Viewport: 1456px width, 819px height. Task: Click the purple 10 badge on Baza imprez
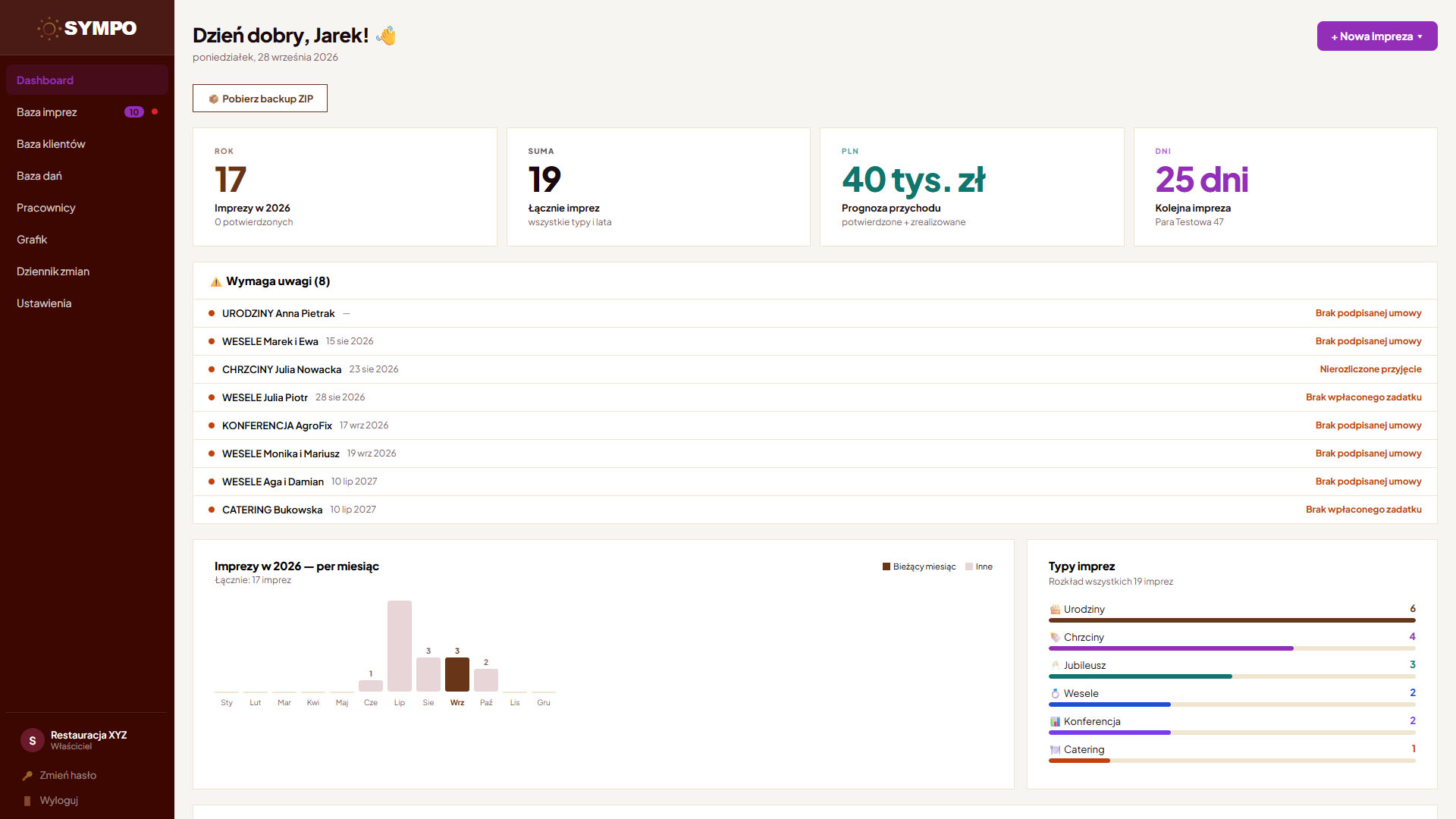click(x=134, y=112)
